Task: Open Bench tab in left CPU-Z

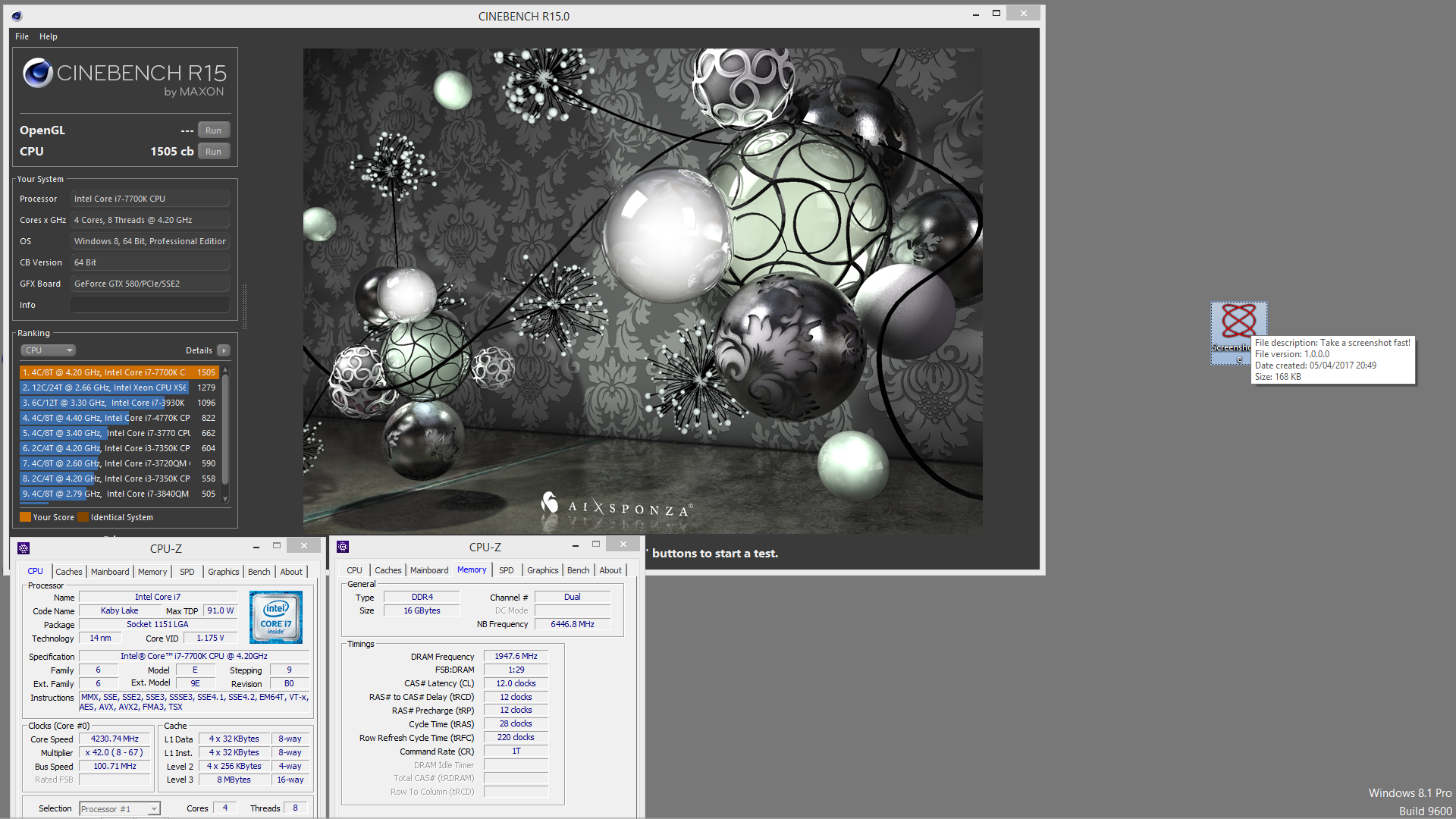Action: pyautogui.click(x=259, y=572)
